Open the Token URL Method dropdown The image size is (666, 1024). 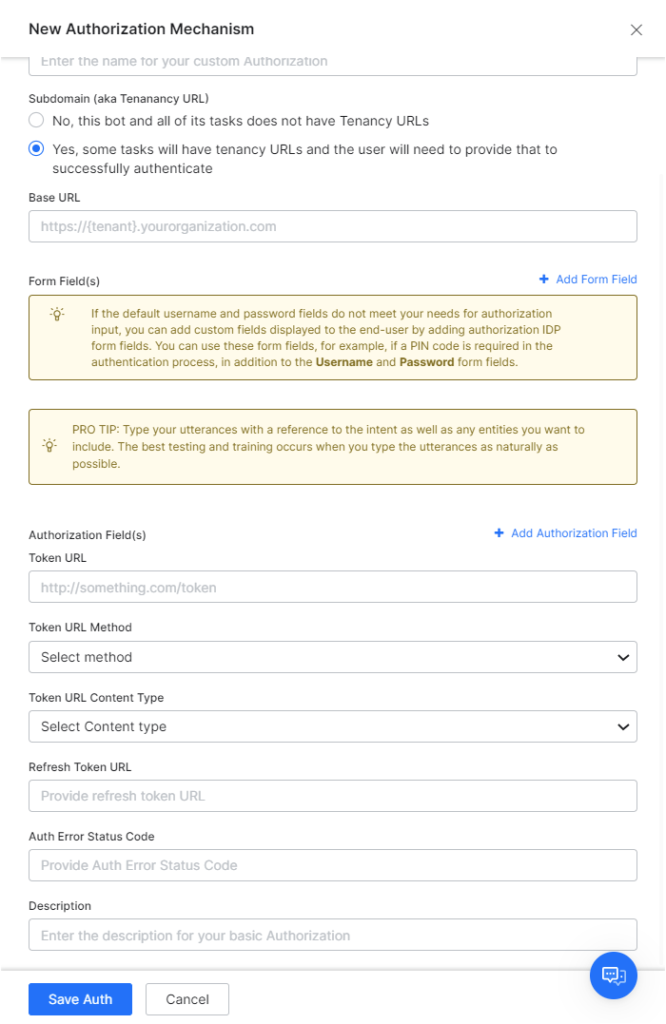pos(332,657)
